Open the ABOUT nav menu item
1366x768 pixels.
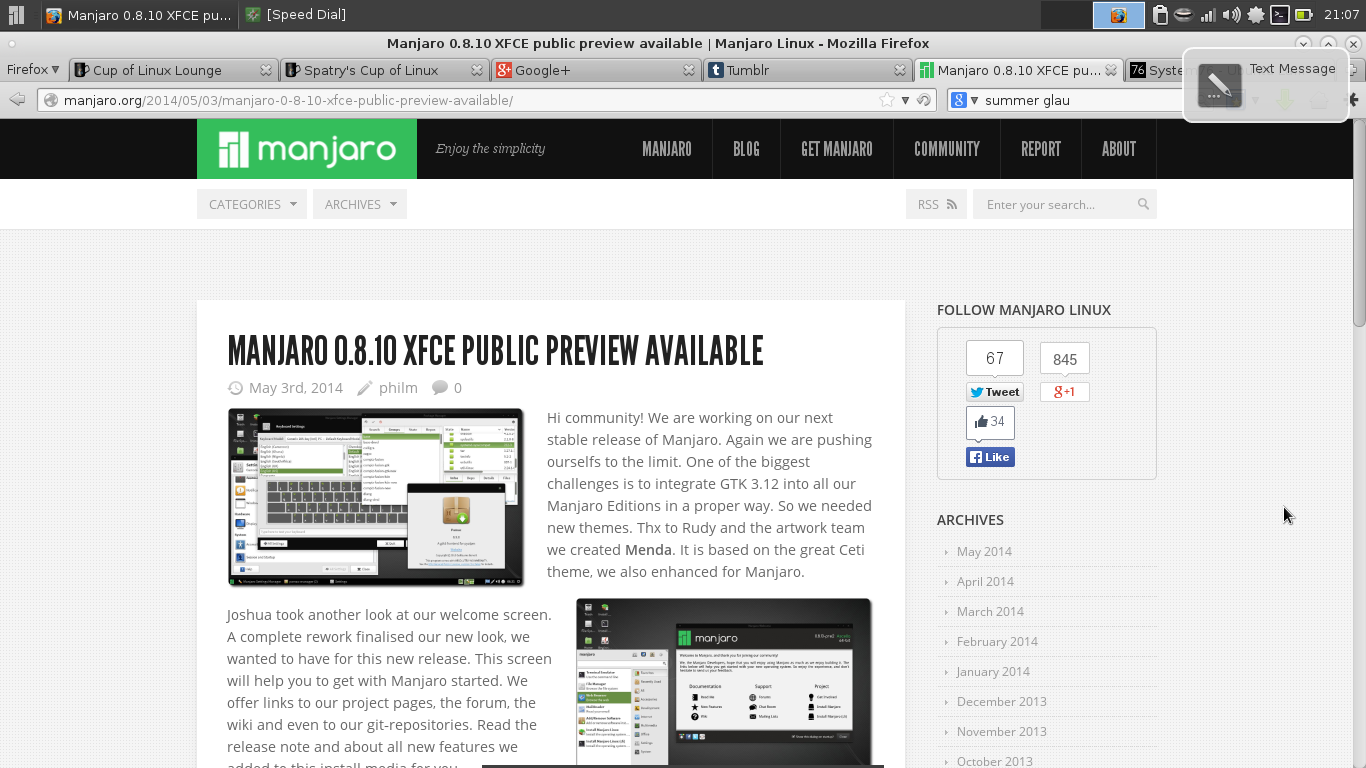click(1119, 149)
